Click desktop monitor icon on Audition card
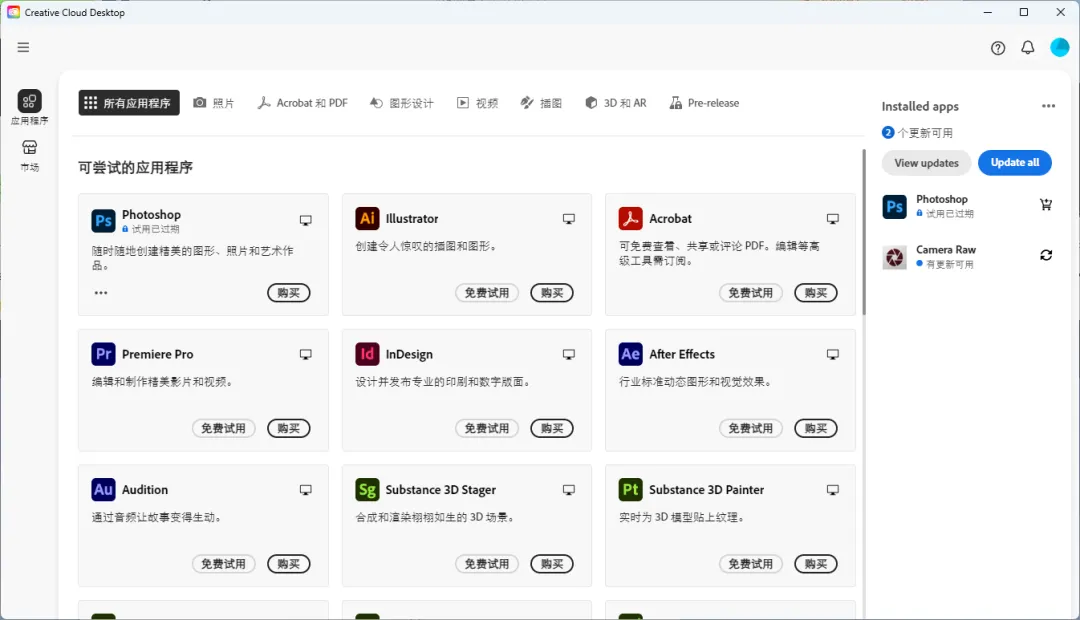Screen dimensions: 1080x620 pos(306,490)
